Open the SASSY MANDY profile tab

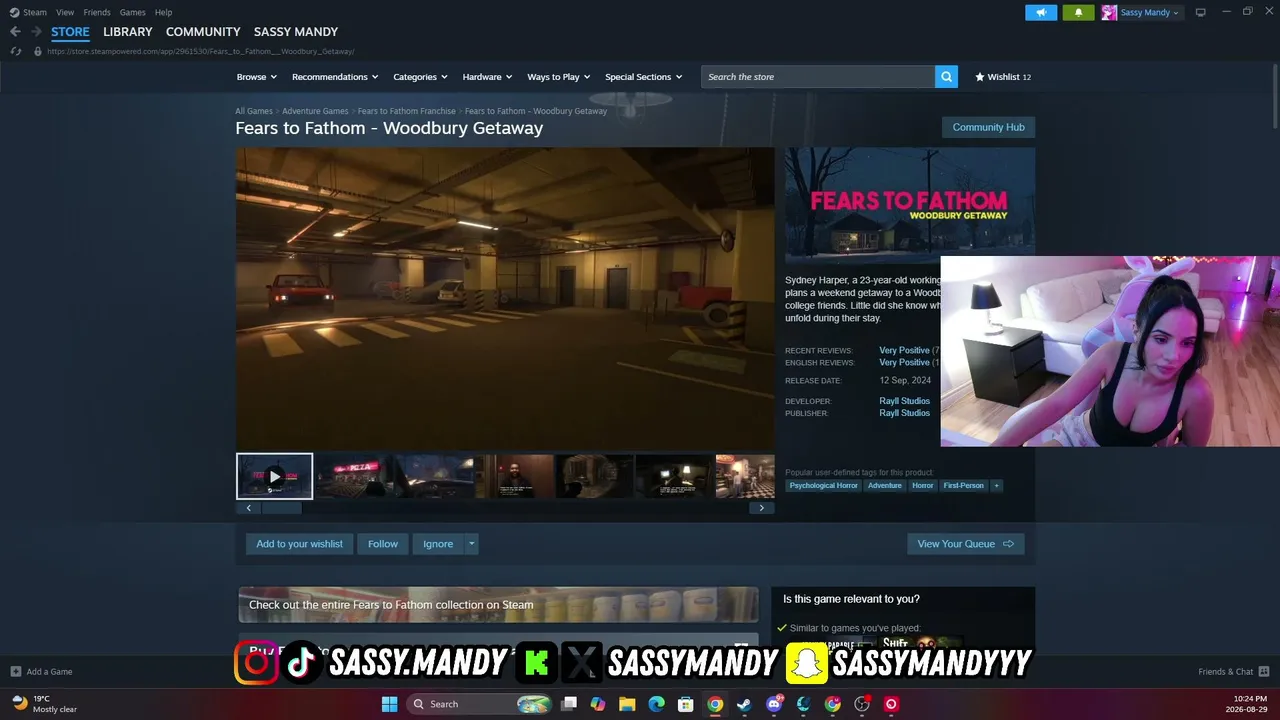click(x=296, y=32)
